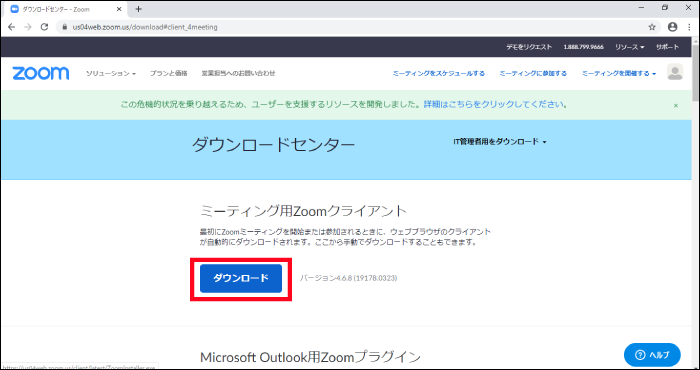Viewport: 700px width, 370px height.
Task: Dismiss the green banner with x
Action: (676, 105)
